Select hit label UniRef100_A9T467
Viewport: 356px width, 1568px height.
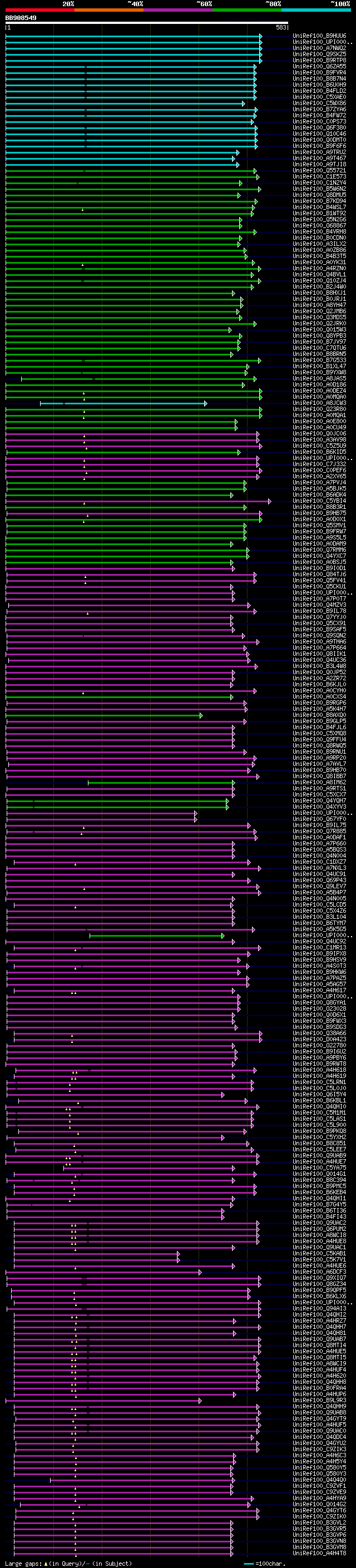point(319,159)
